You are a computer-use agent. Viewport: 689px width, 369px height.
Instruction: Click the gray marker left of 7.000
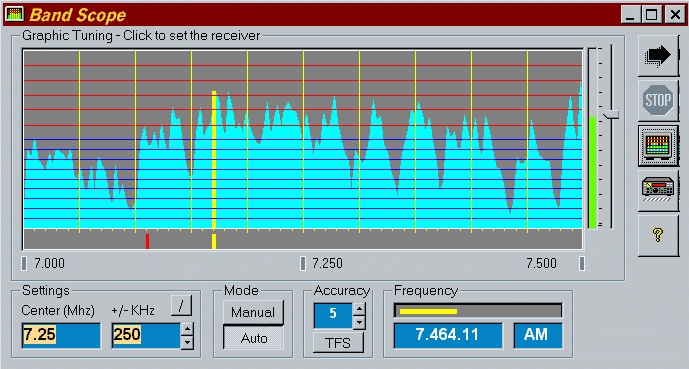coord(24,264)
